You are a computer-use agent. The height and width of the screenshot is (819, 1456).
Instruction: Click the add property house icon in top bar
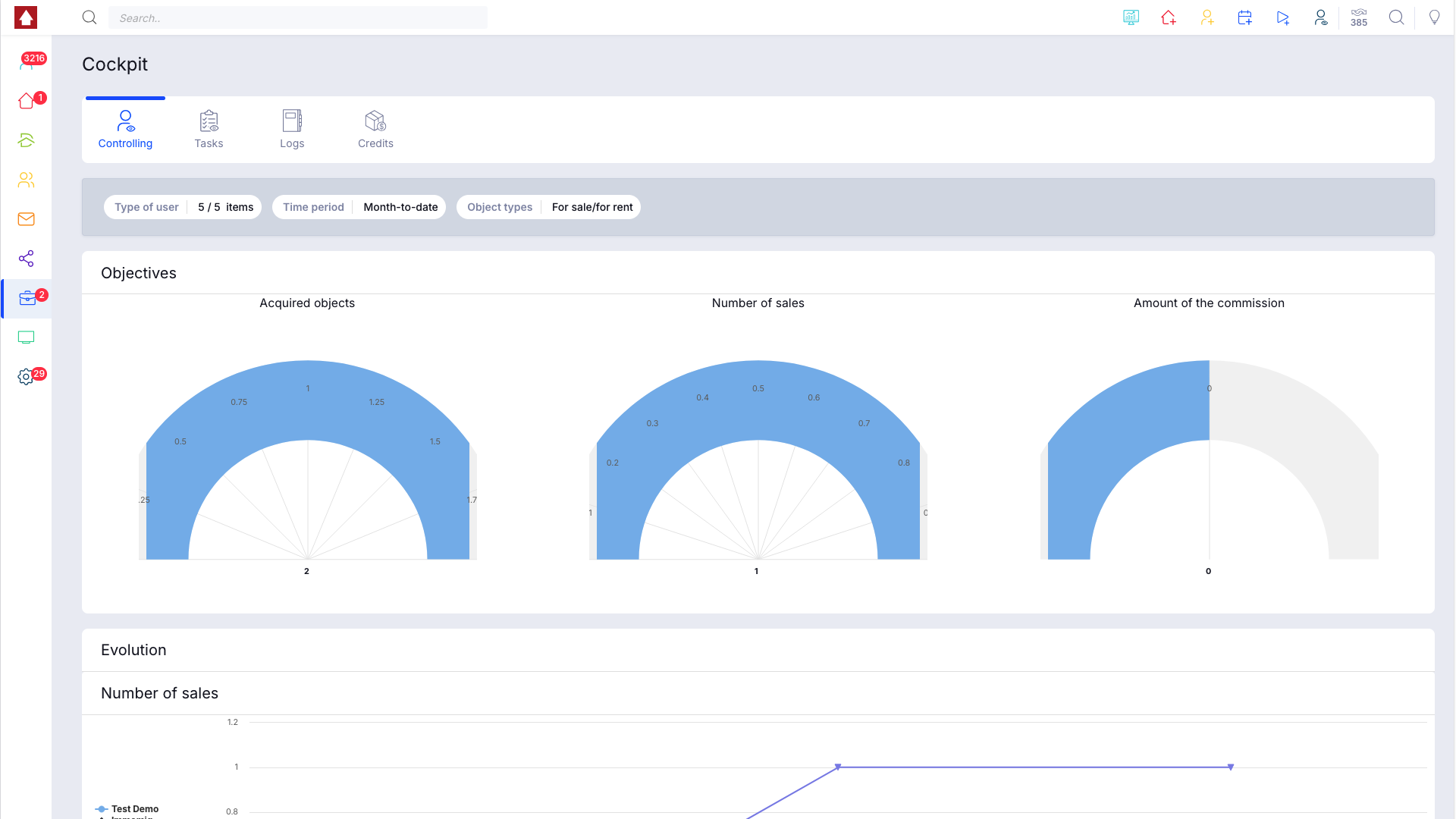click(1169, 17)
